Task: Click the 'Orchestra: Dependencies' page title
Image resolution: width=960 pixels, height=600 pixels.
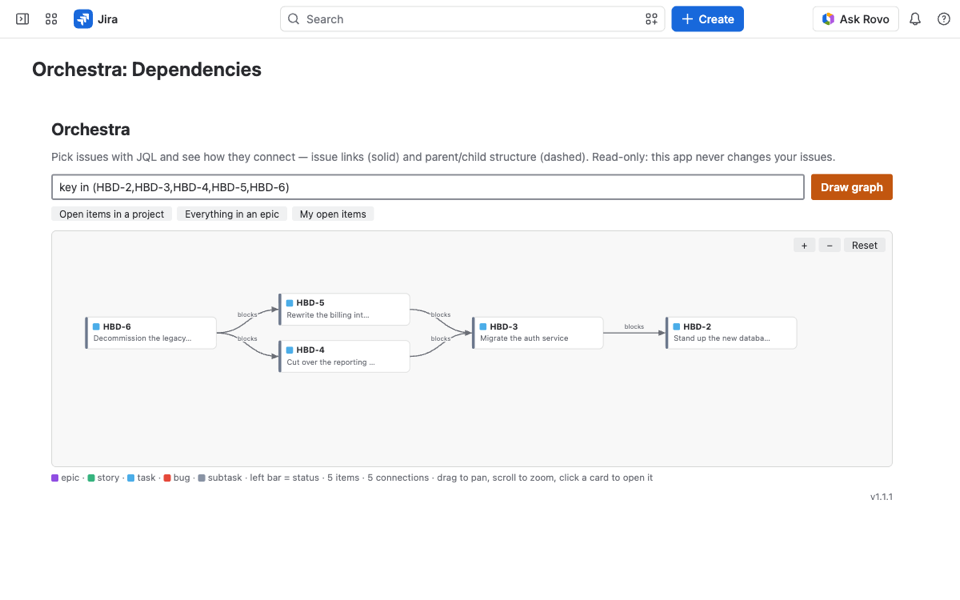Action: [x=147, y=70]
